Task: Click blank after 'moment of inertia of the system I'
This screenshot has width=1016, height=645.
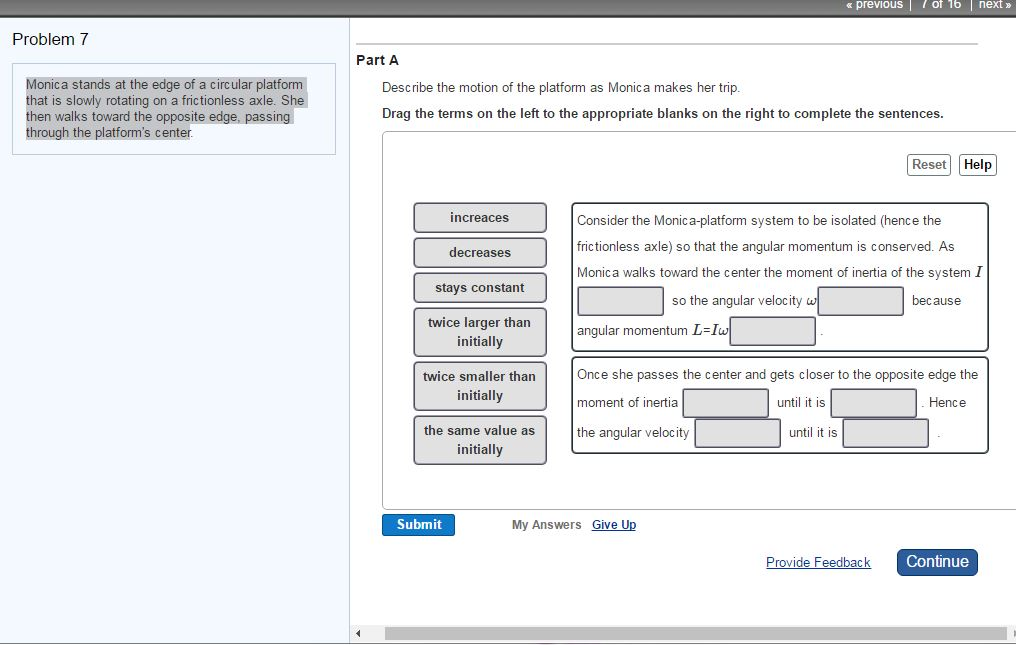Action: coord(620,301)
